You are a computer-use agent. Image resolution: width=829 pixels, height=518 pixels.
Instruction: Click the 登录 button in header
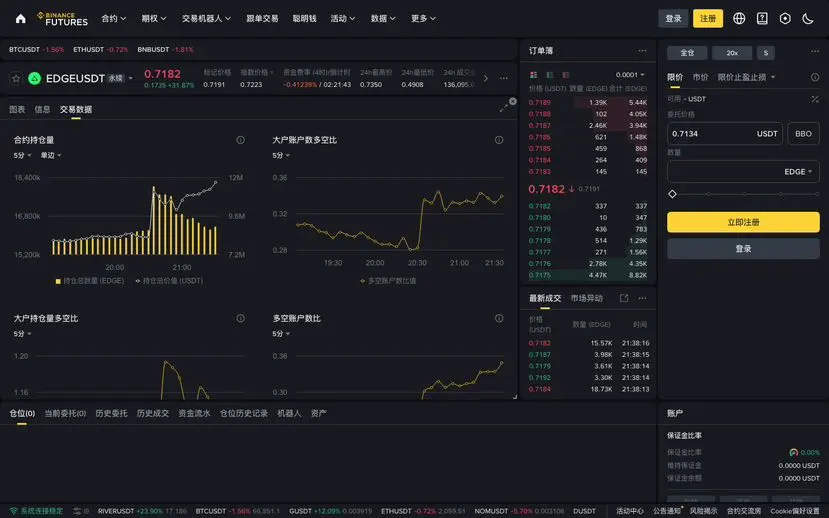pos(673,18)
